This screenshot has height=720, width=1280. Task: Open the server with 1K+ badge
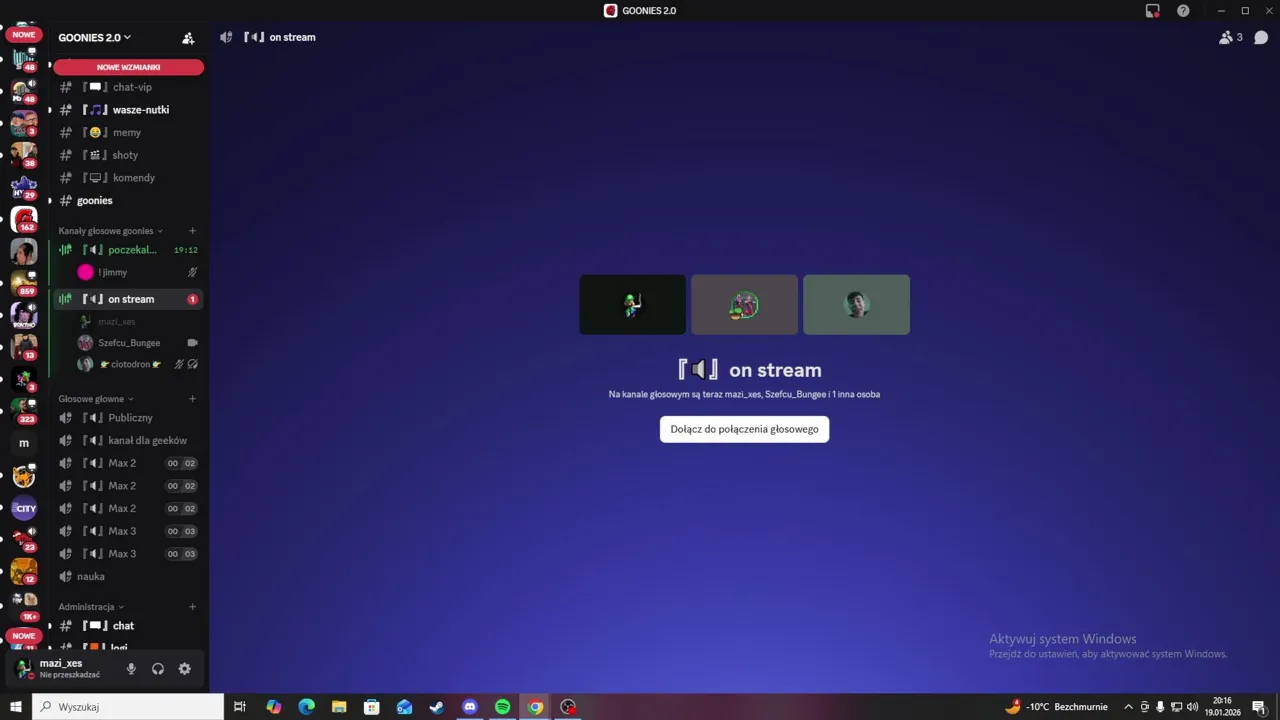[24, 603]
